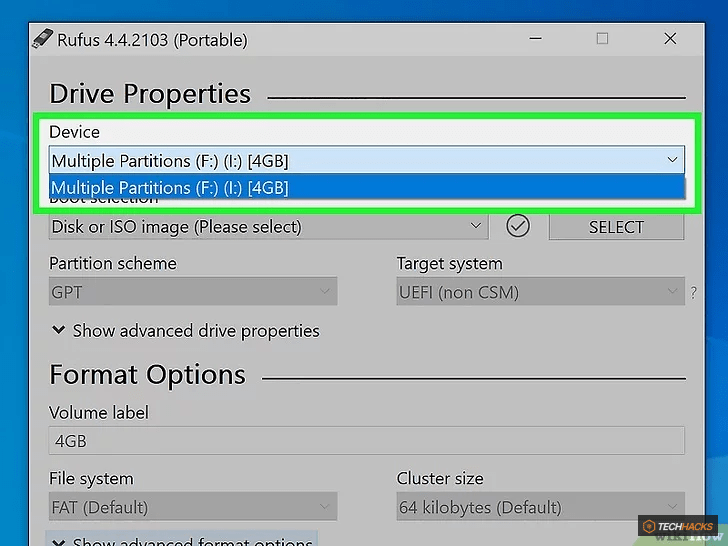Open the Device dropdown arrow
The image size is (728, 546).
tap(672, 160)
